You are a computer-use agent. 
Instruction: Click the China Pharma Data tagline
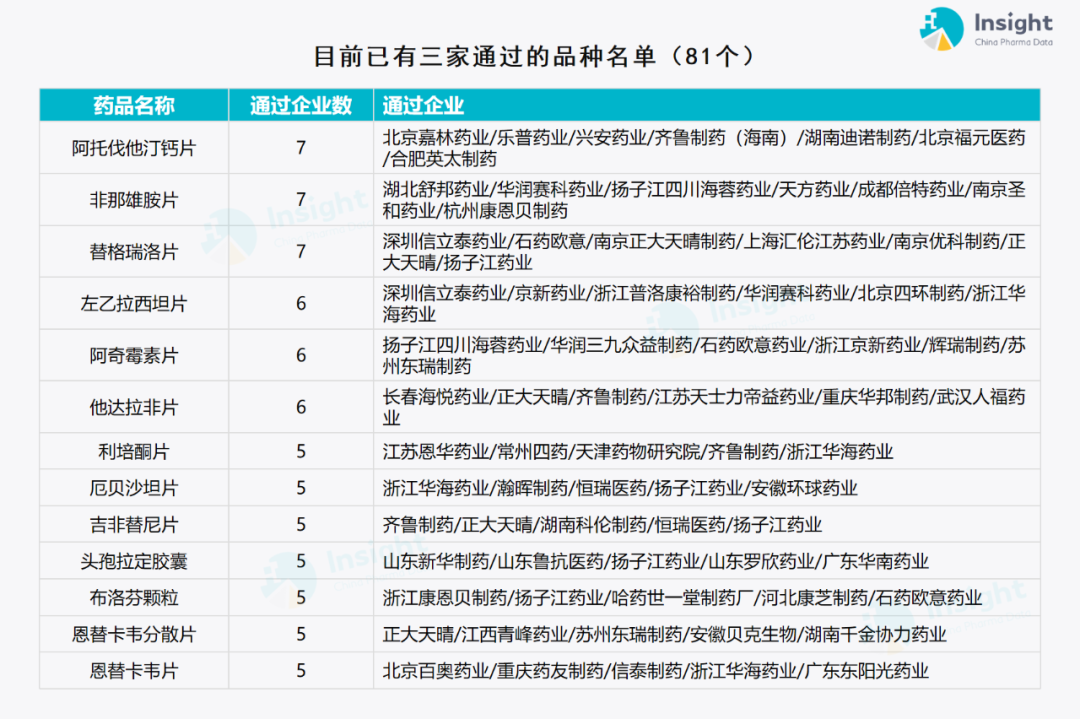click(x=1013, y=42)
